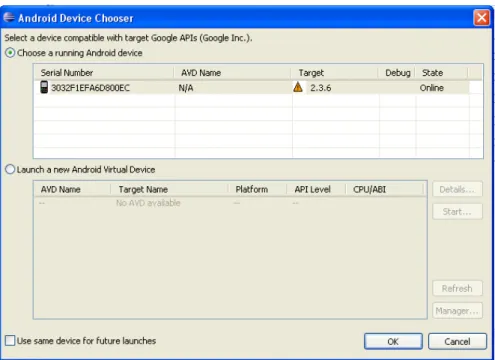This screenshot has height=360, width=495.
Task: Click the State column header
Action: pyautogui.click(x=442, y=73)
